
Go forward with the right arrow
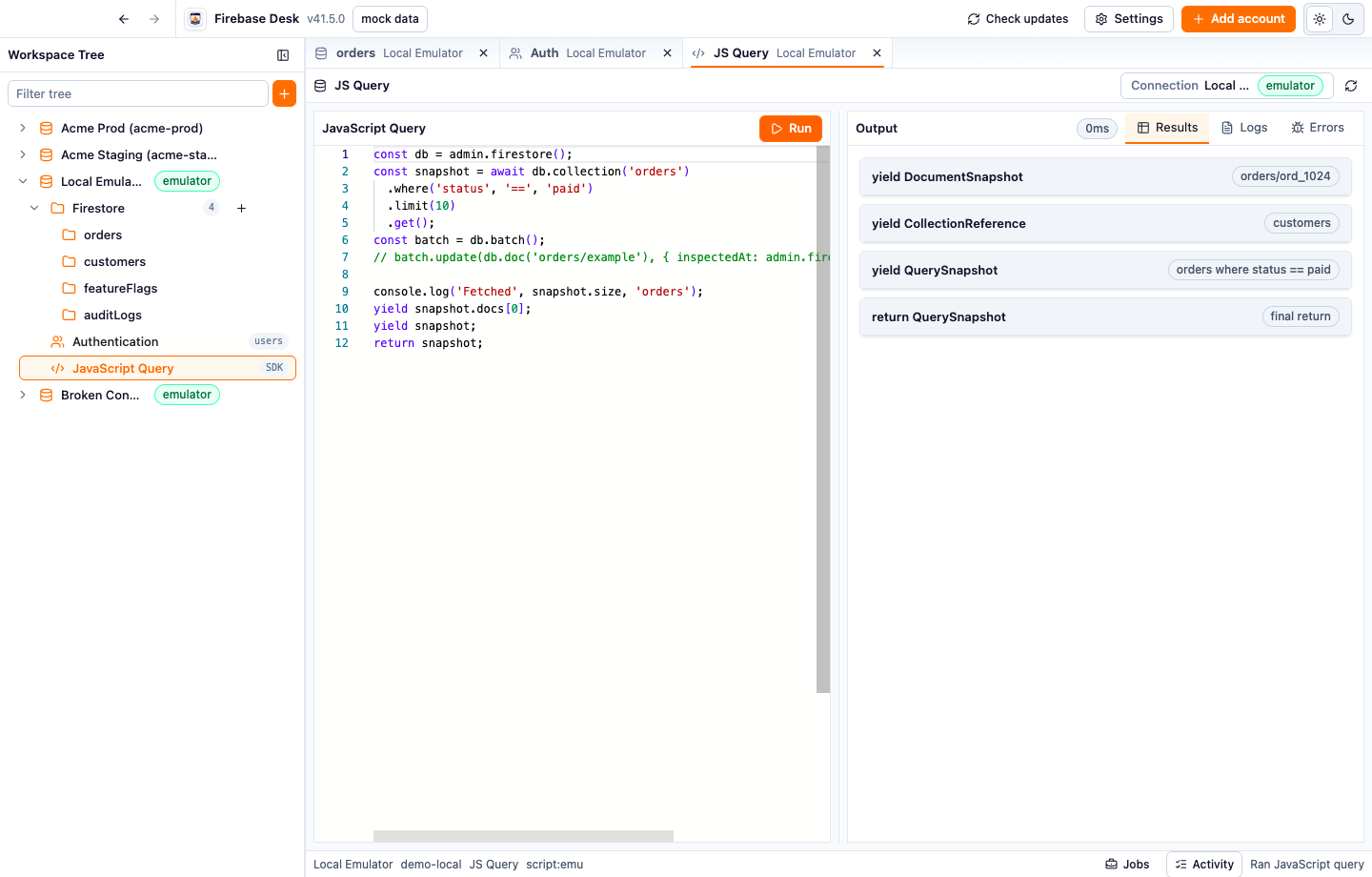tap(154, 19)
